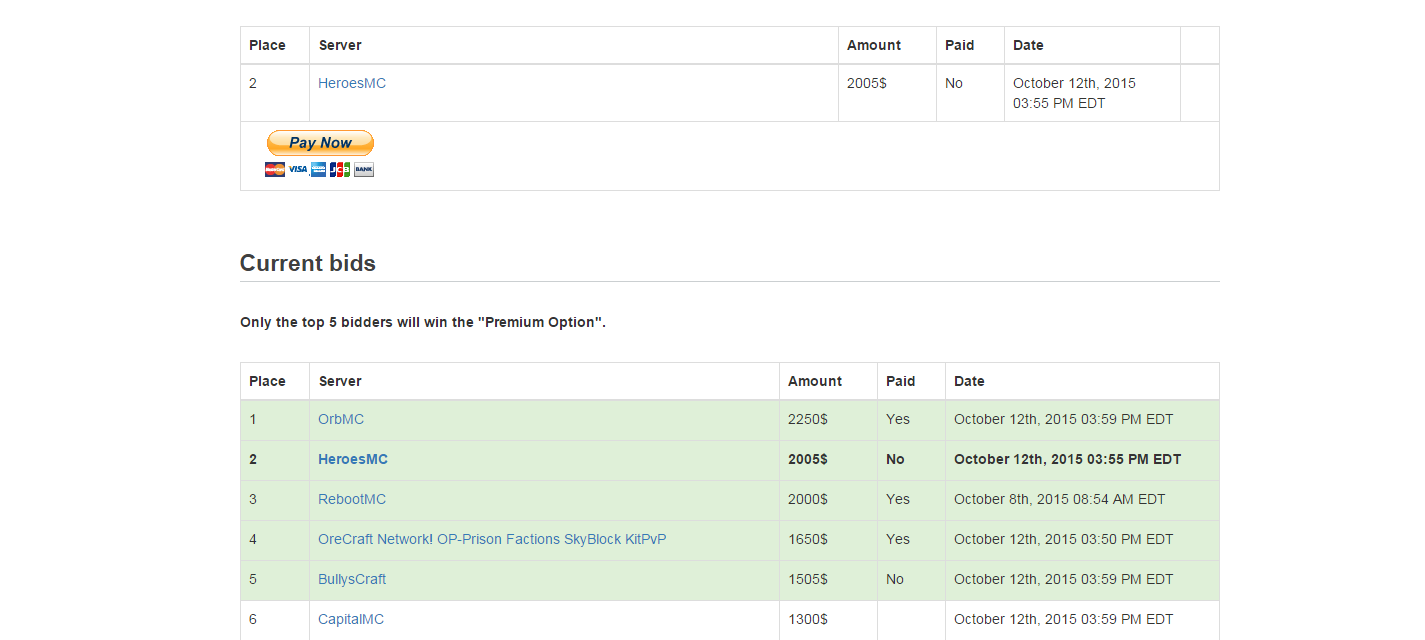Open the OrbMC server link
The height and width of the screenshot is (640, 1425).
point(341,419)
